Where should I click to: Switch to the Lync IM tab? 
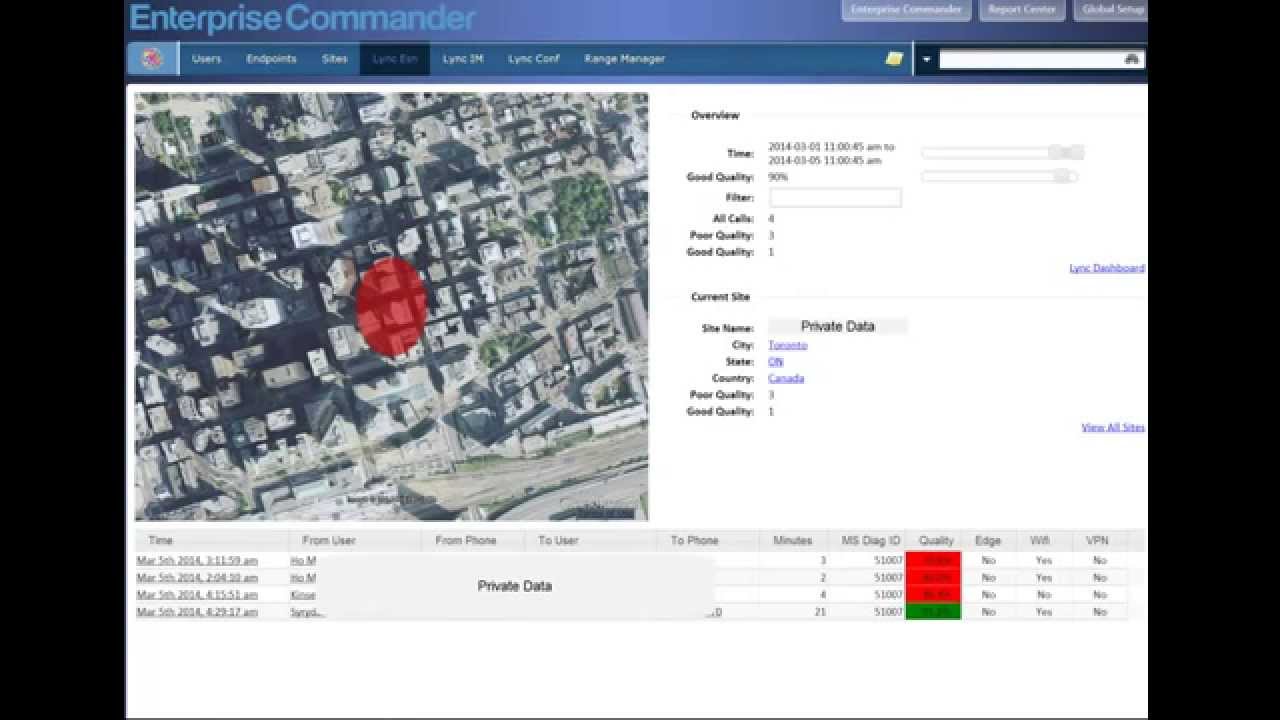click(463, 59)
